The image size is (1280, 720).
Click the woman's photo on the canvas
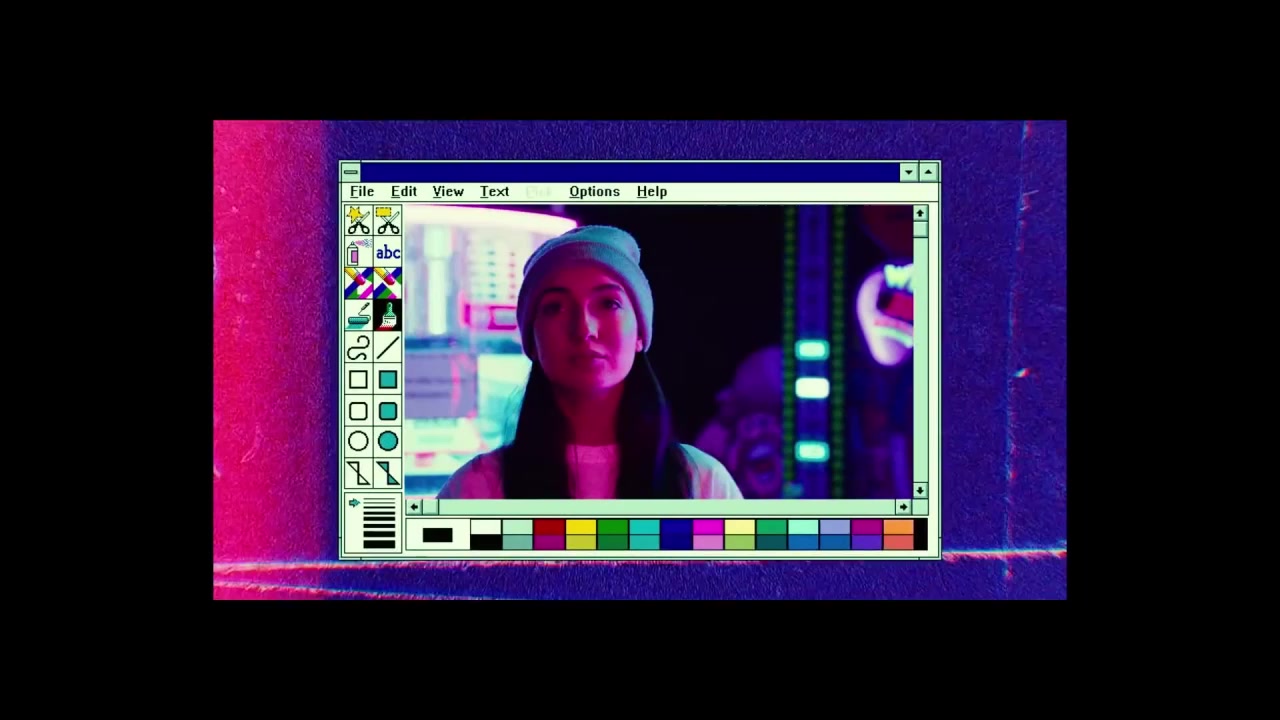[x=659, y=352]
